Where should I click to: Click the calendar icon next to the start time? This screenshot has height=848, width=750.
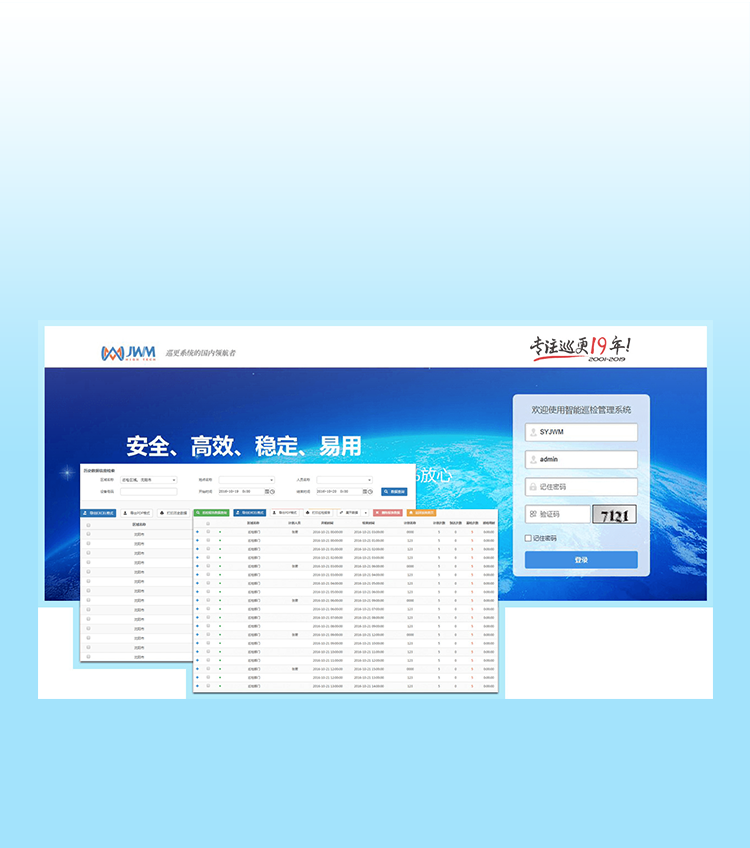267,491
